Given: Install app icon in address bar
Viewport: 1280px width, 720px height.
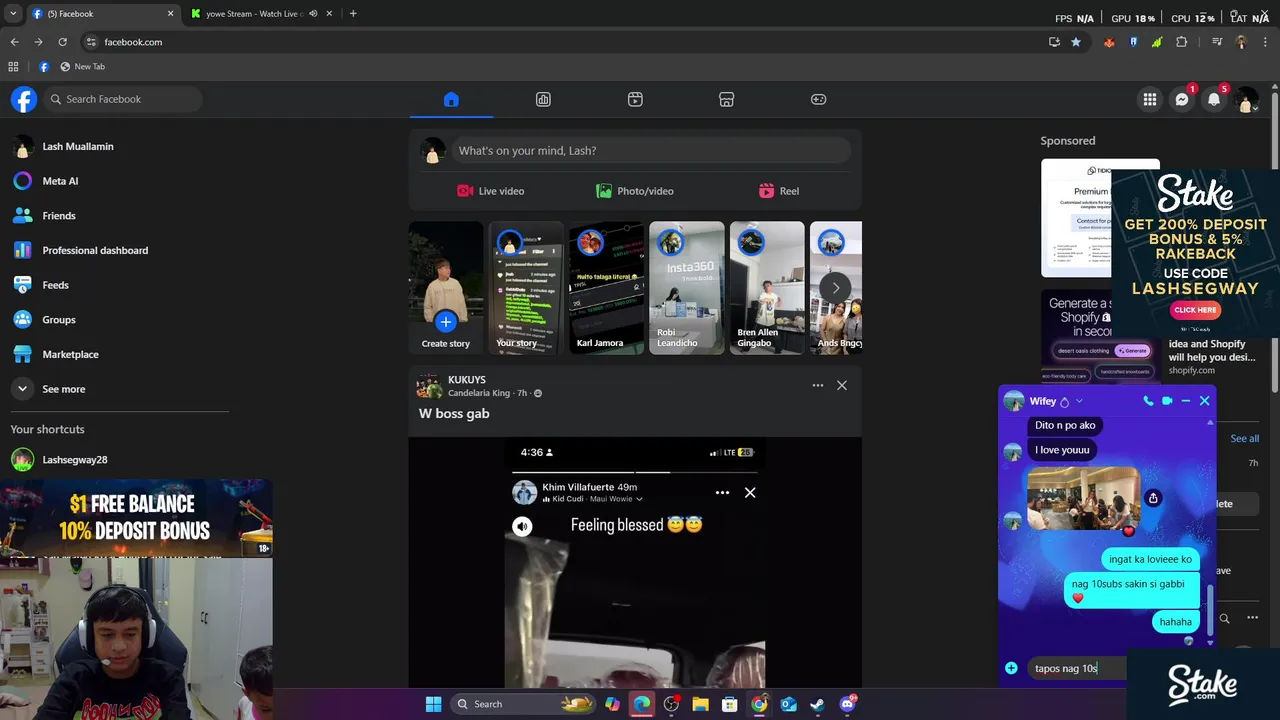Looking at the screenshot, I should click(1054, 42).
